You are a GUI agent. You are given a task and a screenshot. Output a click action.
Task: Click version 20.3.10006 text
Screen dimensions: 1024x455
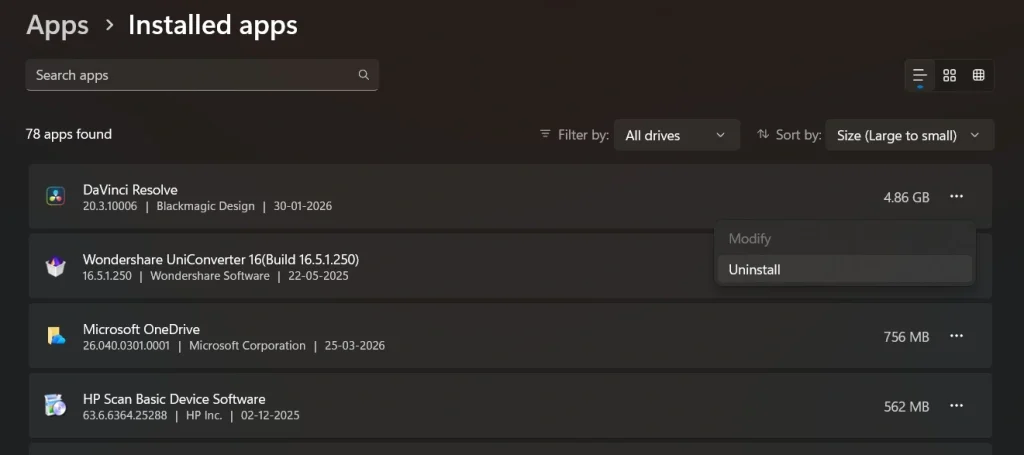(x=110, y=206)
